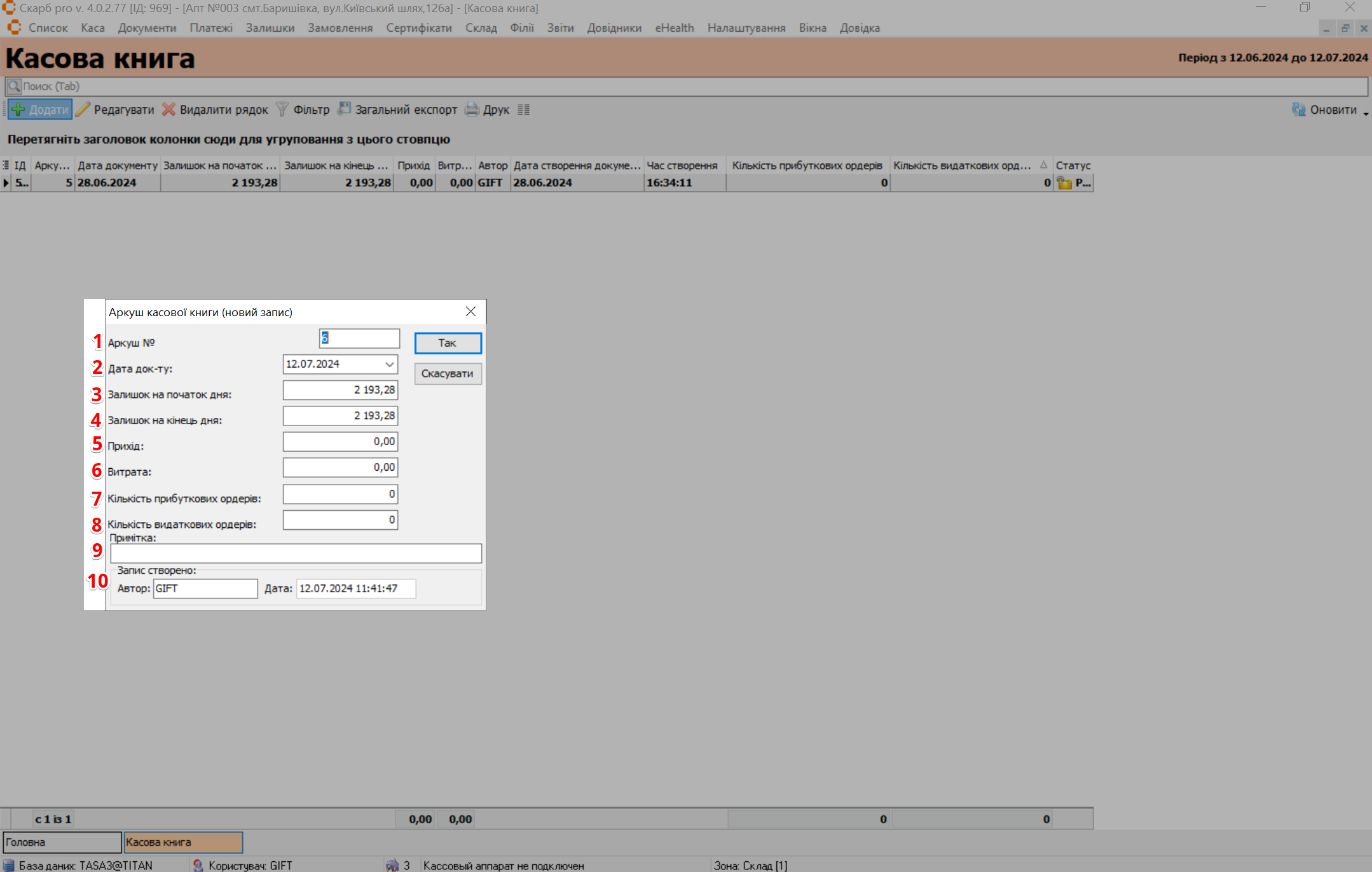Sort by the Статус column header
This screenshot has height=872, width=1372.
tap(1073, 165)
